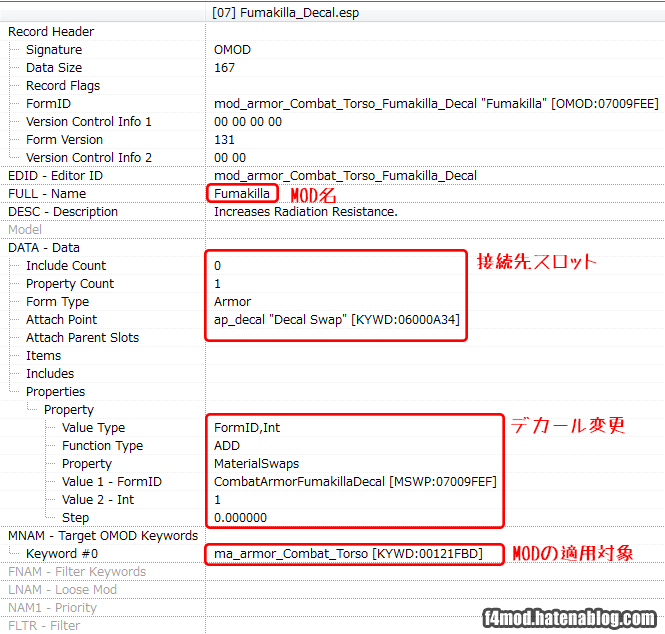Screen dimensions: 665x634
Task: Click the Armor form type value
Action: (232, 302)
